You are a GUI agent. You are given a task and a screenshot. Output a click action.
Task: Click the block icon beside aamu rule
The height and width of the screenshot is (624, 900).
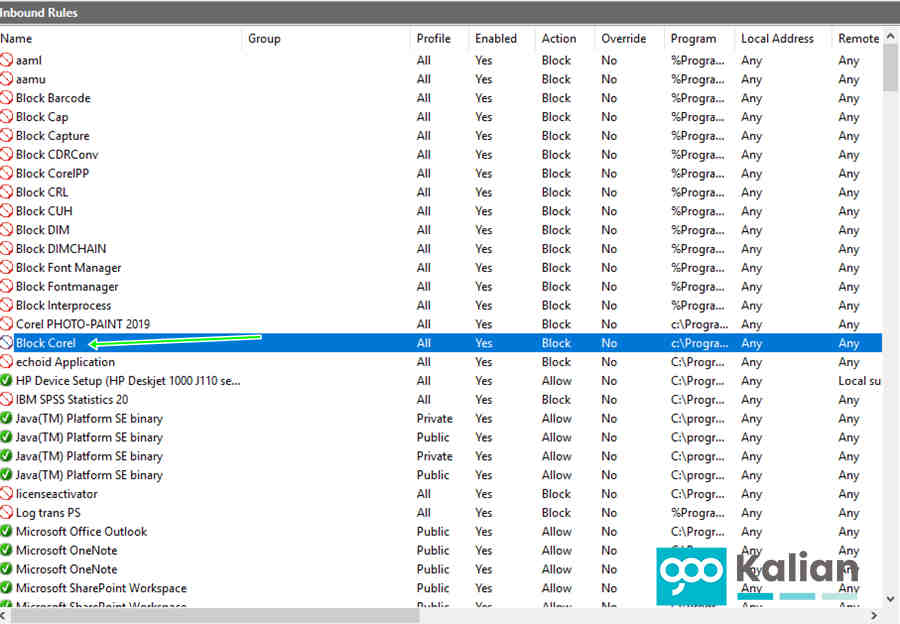pos(6,79)
